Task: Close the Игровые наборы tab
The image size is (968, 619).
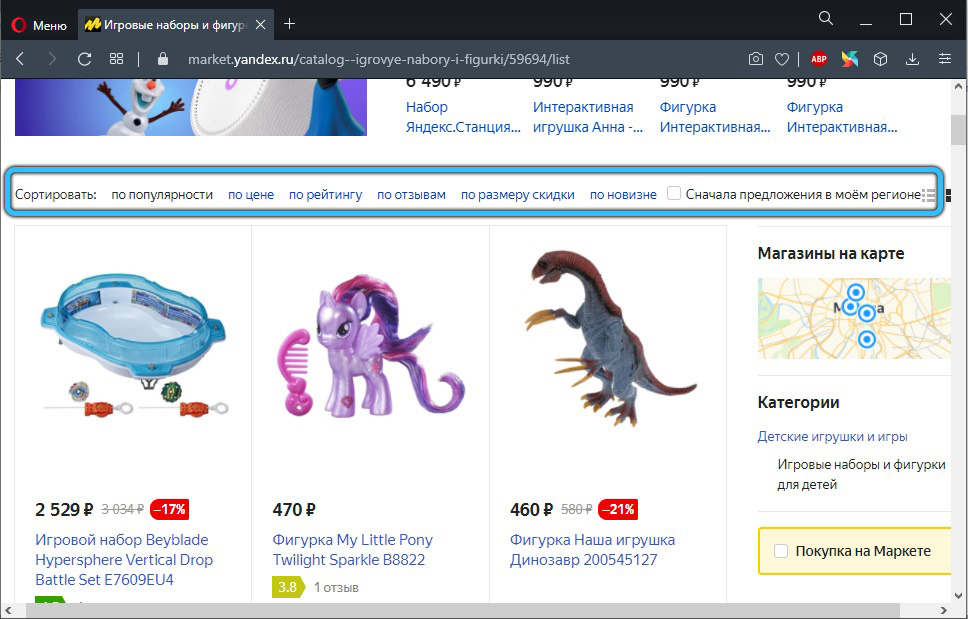Action: (261, 25)
